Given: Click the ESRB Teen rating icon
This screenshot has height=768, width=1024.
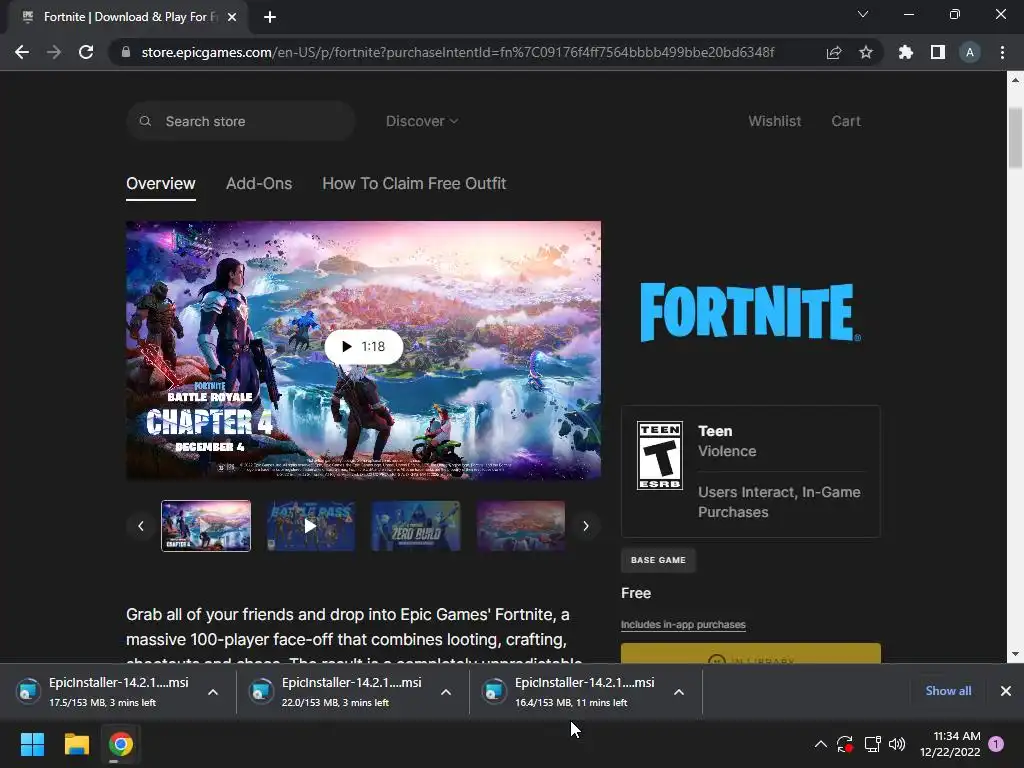Looking at the screenshot, I should [660, 455].
